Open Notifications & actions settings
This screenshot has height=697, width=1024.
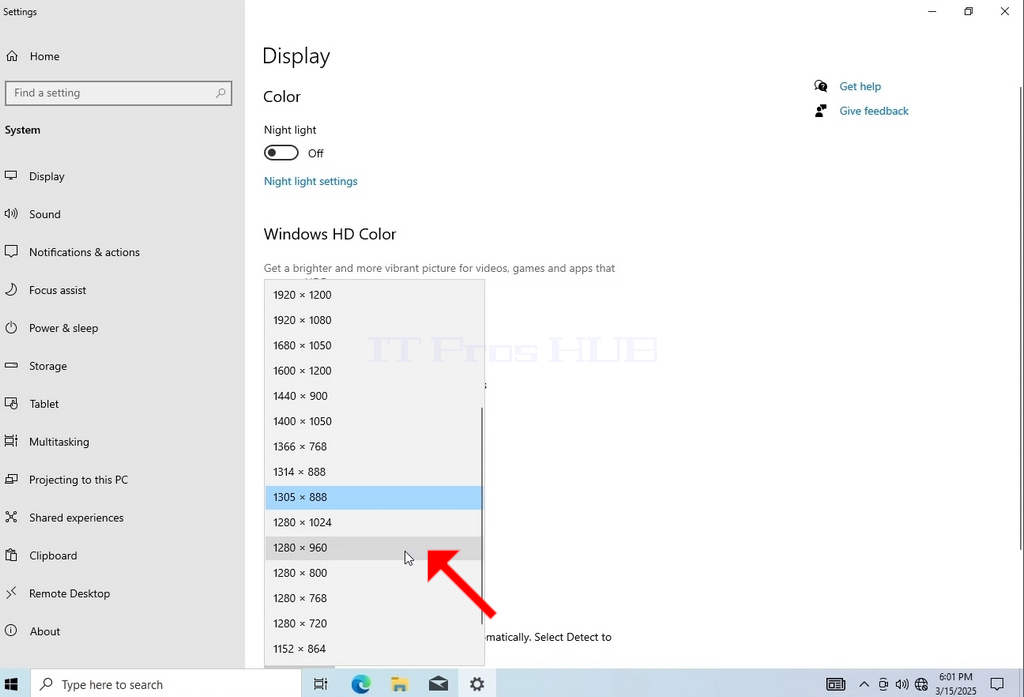tap(84, 252)
